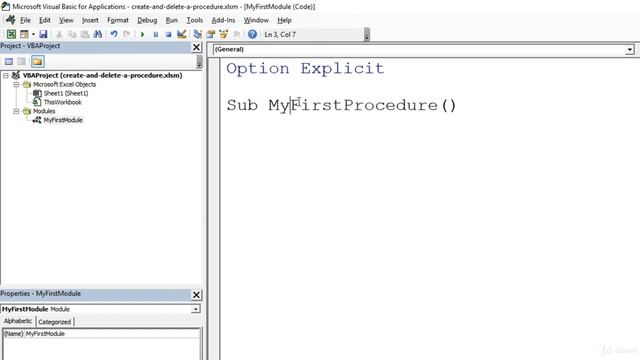Click the Toolbox icon

236,34
